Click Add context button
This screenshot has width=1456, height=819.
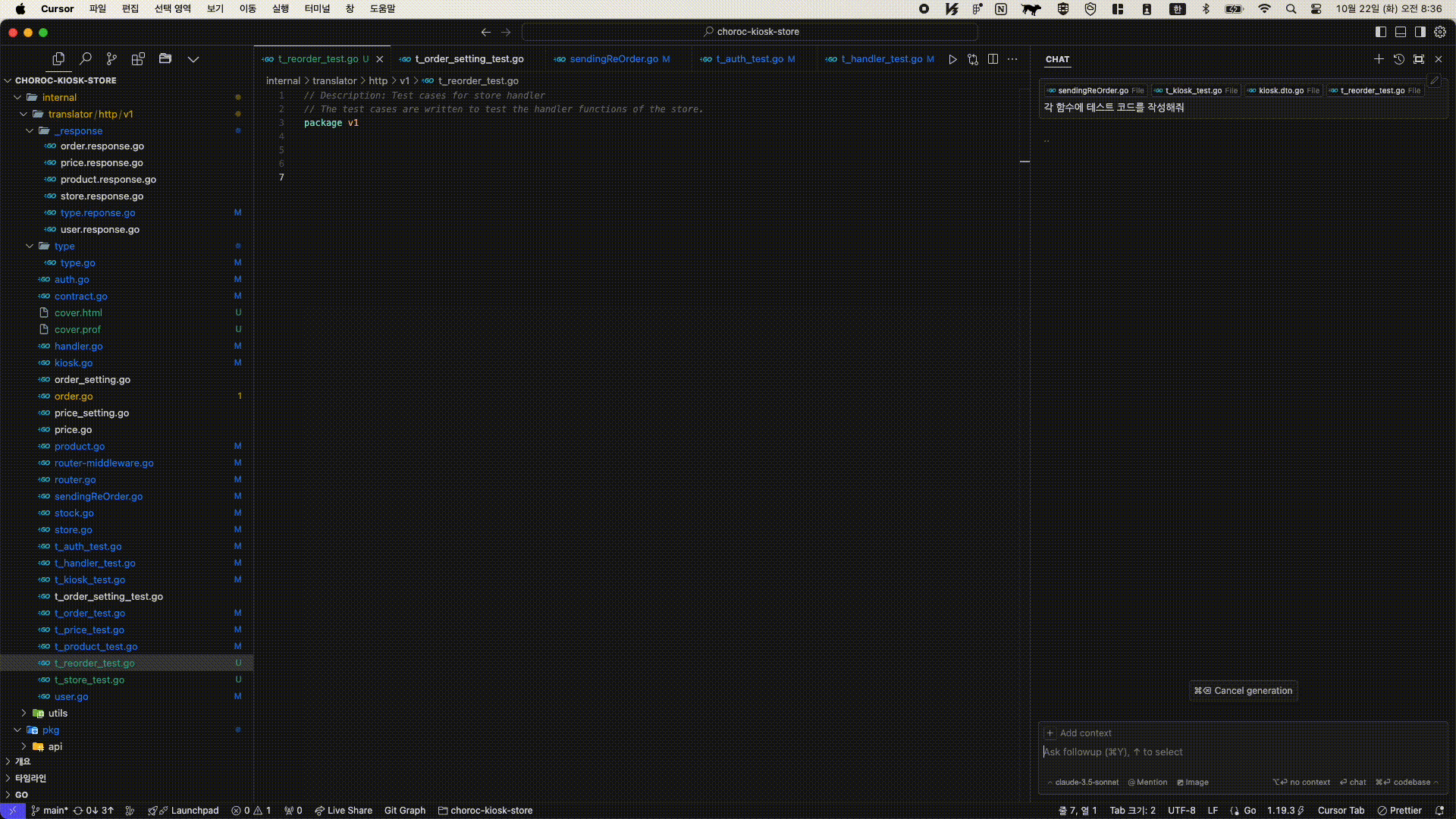[1079, 733]
